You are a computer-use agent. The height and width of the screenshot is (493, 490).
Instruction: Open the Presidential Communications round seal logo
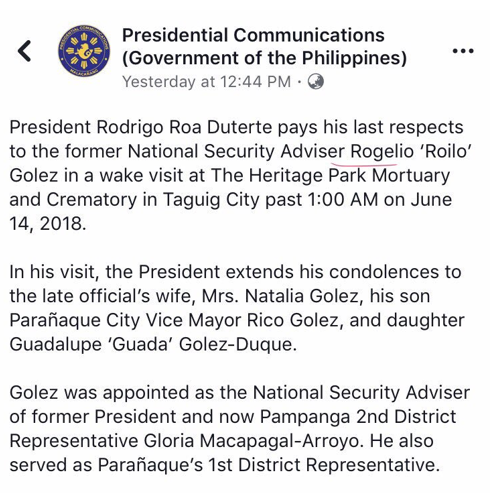pyautogui.click(x=84, y=51)
